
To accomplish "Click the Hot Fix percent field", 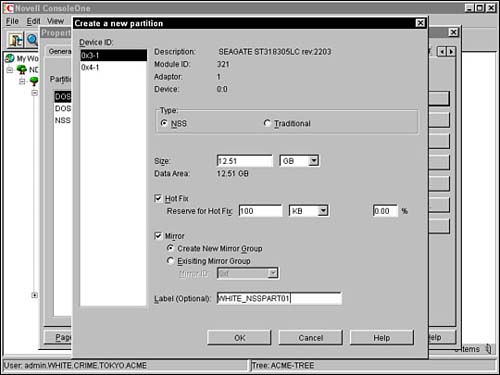I will coord(385,211).
